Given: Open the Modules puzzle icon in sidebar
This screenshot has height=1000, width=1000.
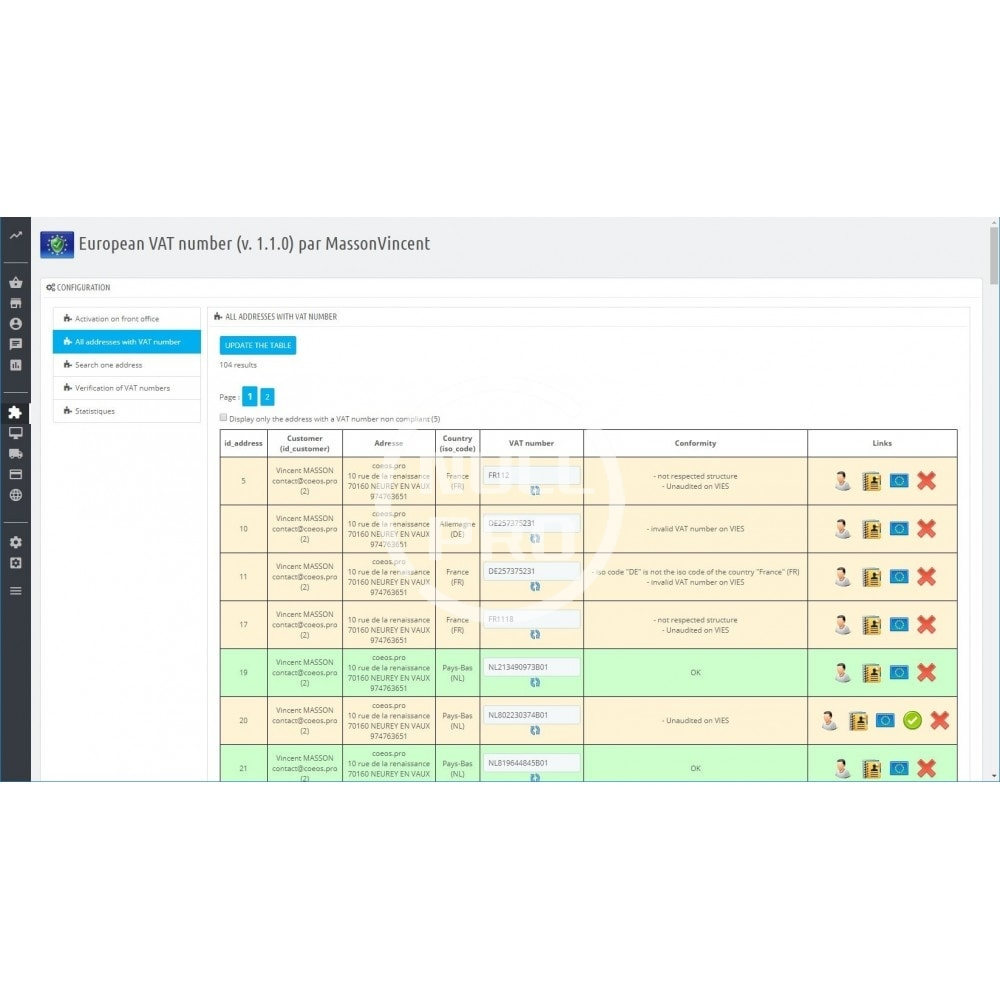Looking at the screenshot, I should coord(15,412).
